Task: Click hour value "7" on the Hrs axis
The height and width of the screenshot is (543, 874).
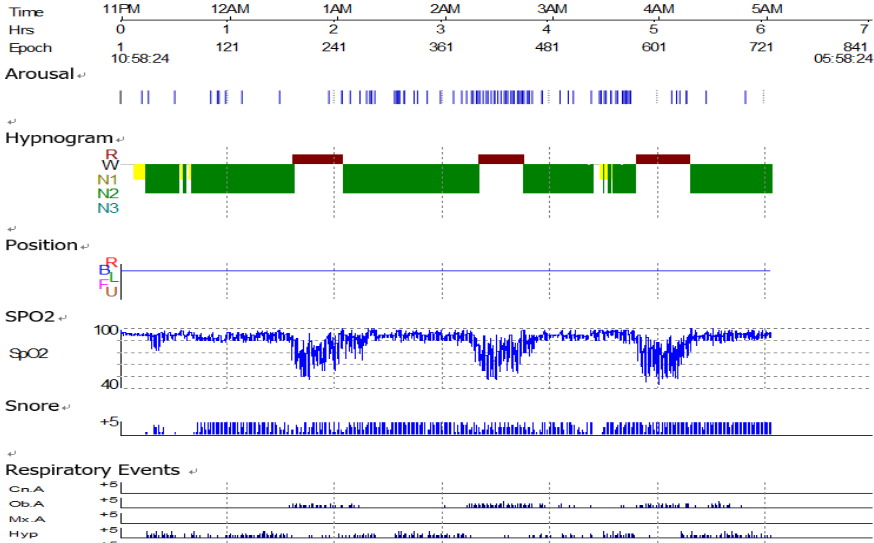Action: (x=864, y=28)
